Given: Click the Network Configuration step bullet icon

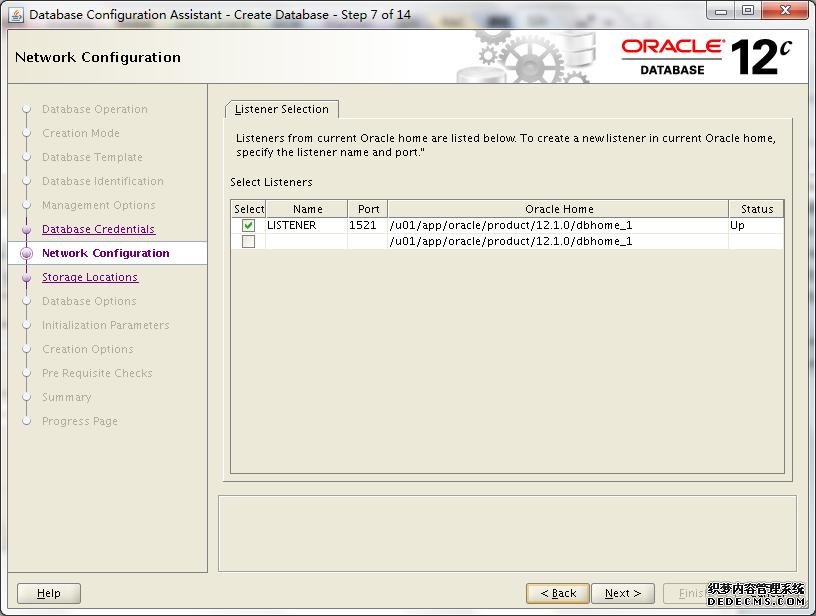Looking at the screenshot, I should pyautogui.click(x=26, y=254).
